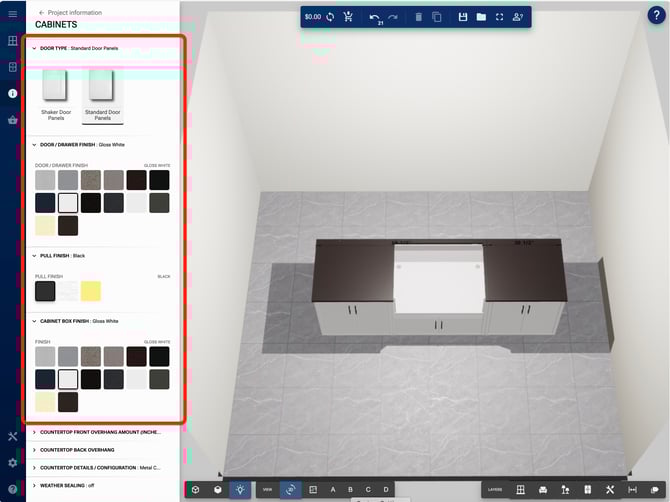This screenshot has height=502, width=670.
Task: Expand the Countertop Back Overhang section
Action: (34, 450)
